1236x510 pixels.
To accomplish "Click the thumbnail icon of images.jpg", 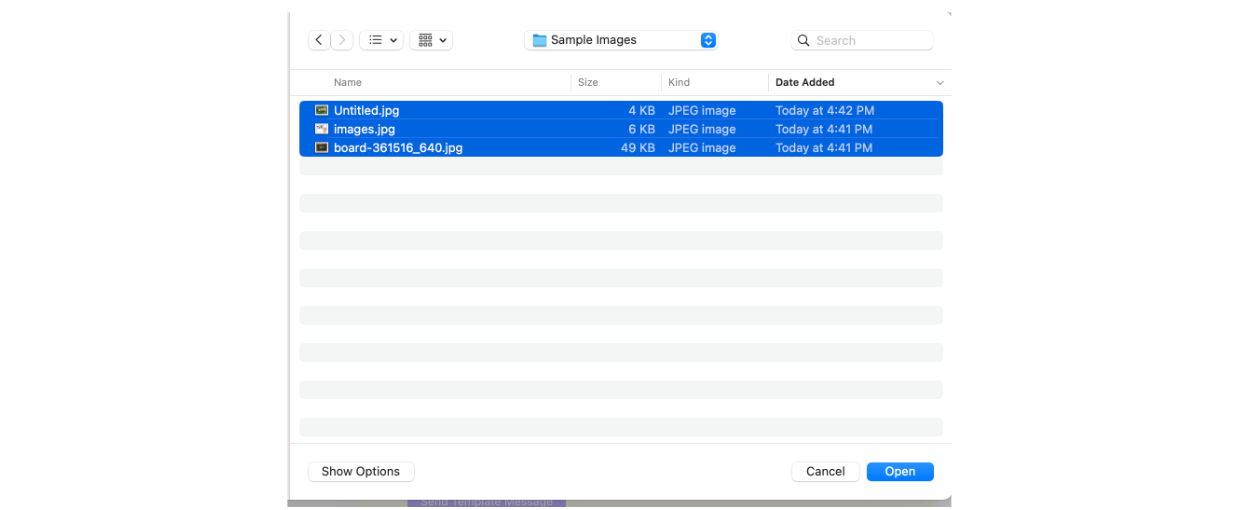I will coord(321,129).
